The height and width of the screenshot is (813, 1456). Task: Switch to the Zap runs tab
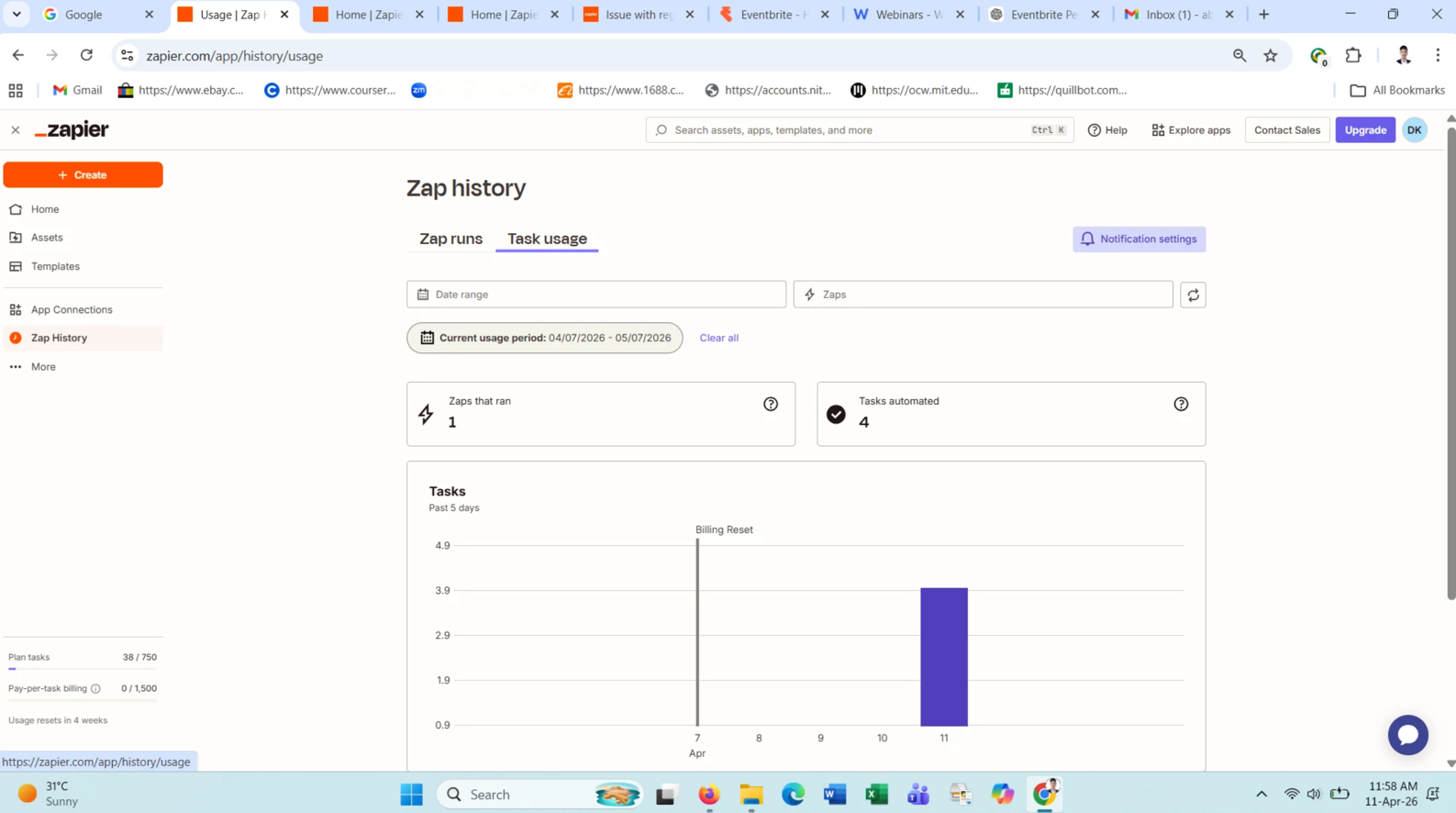(450, 239)
